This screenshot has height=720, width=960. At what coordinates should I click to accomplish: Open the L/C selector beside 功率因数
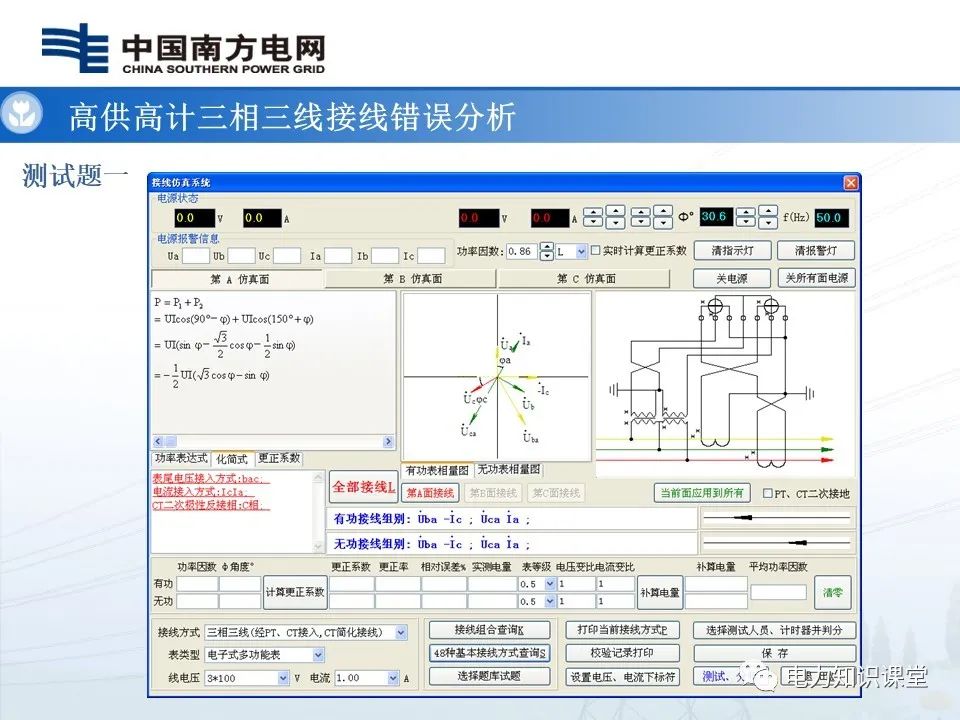click(582, 253)
